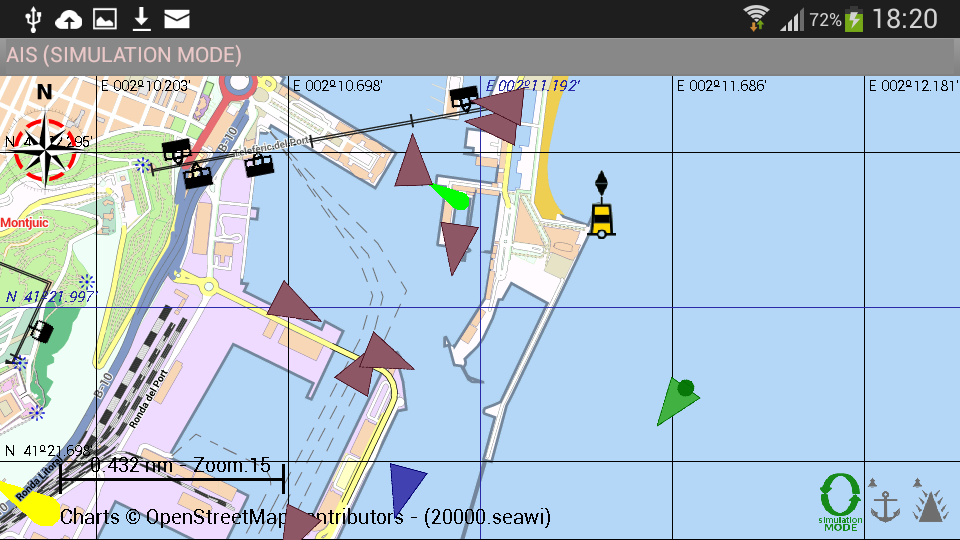The width and height of the screenshot is (960, 540).
Task: Select the yellow vessel blob by Ronda Litoral
Action: coord(31,504)
